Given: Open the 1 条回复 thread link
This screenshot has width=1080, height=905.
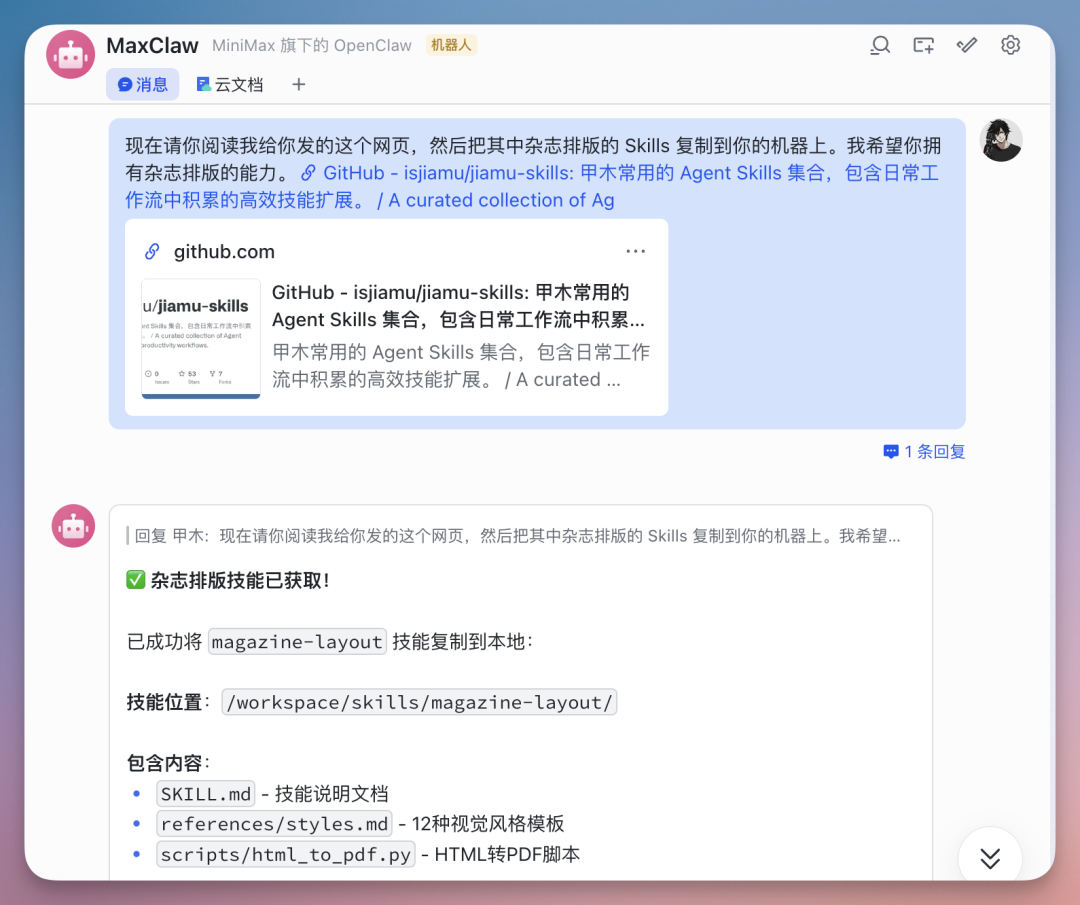Looking at the screenshot, I should 923,451.
